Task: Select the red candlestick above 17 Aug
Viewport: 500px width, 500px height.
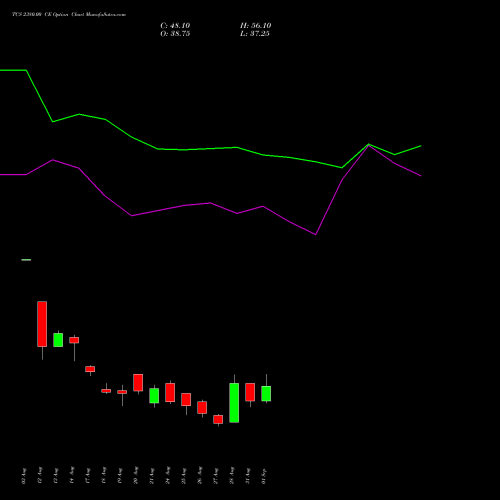Action: [90, 369]
